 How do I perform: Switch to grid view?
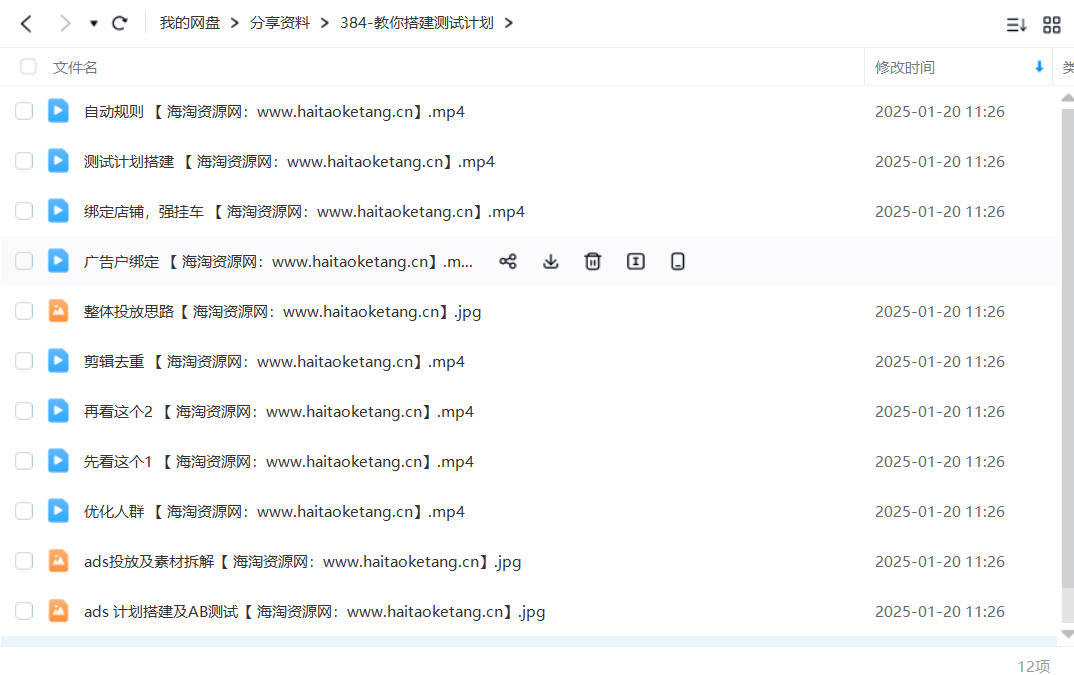point(1051,25)
